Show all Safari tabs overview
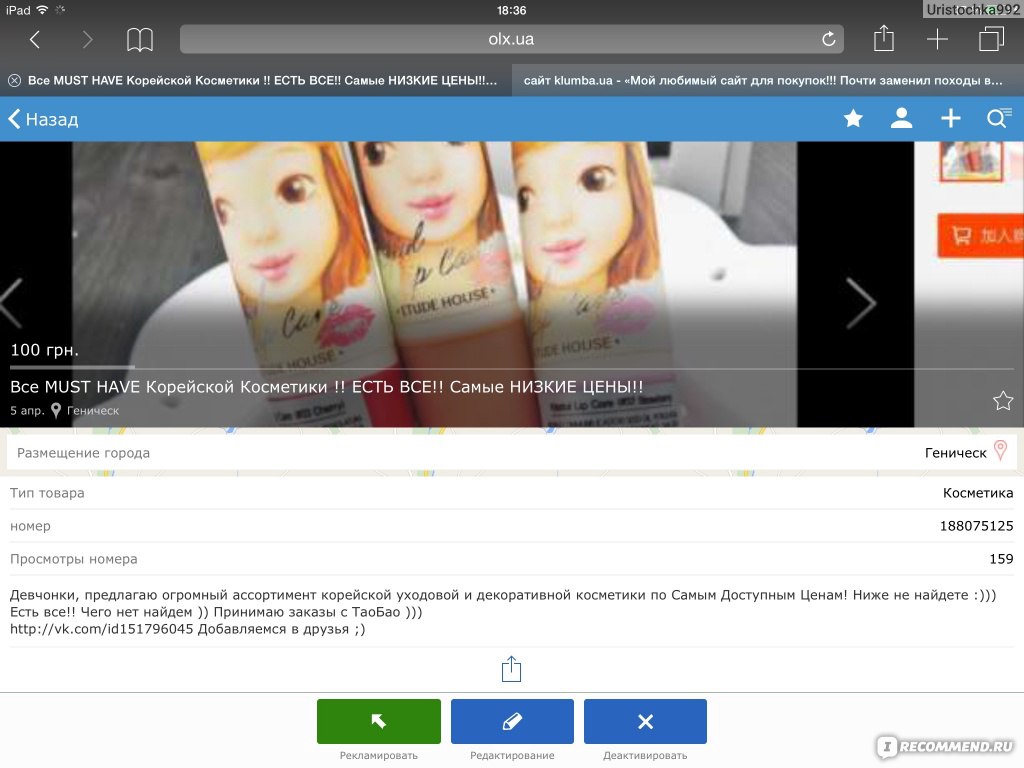 click(991, 39)
